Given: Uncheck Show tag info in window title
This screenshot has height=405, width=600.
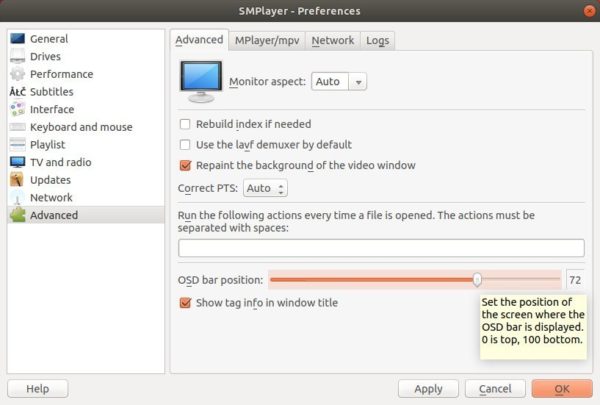Looking at the screenshot, I should coord(185,303).
